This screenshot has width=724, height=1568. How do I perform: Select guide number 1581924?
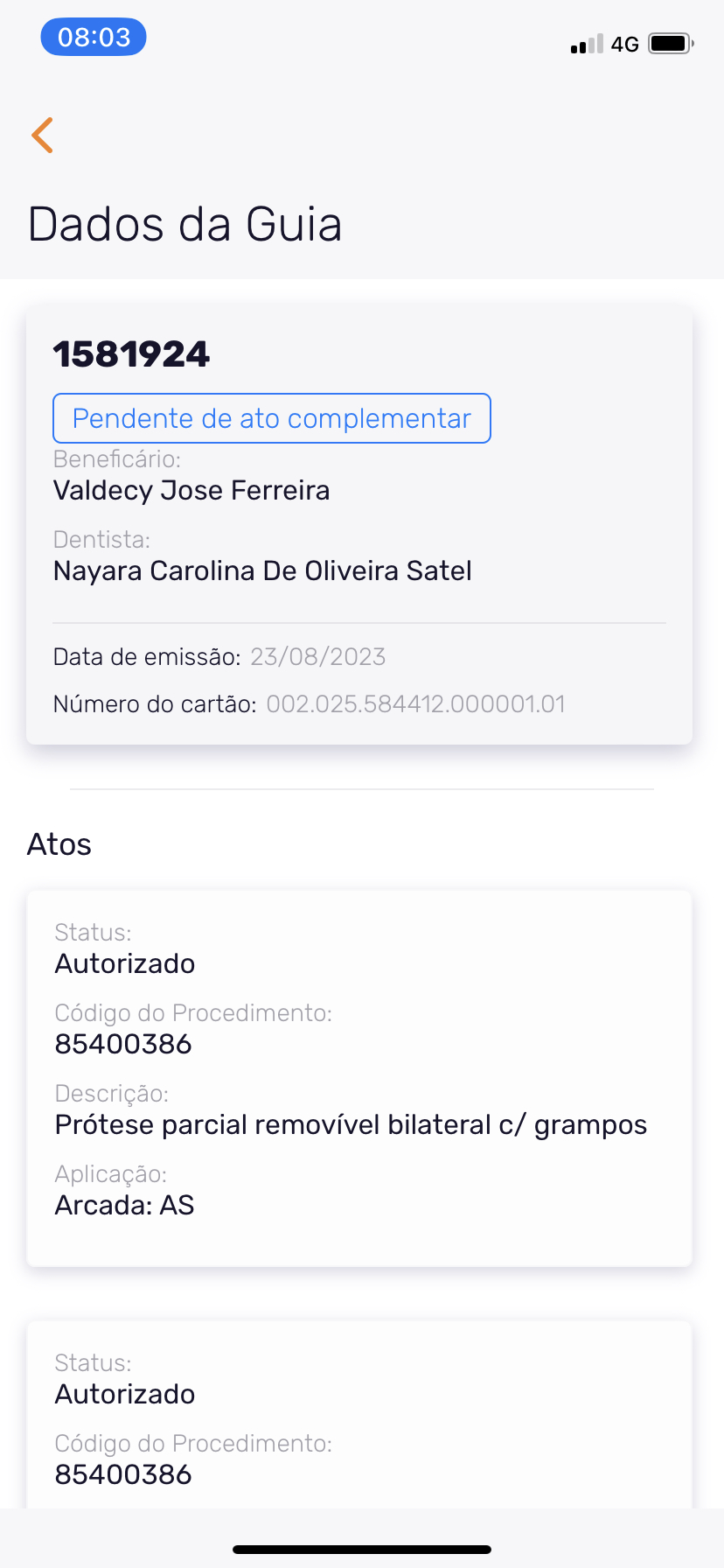tap(132, 354)
